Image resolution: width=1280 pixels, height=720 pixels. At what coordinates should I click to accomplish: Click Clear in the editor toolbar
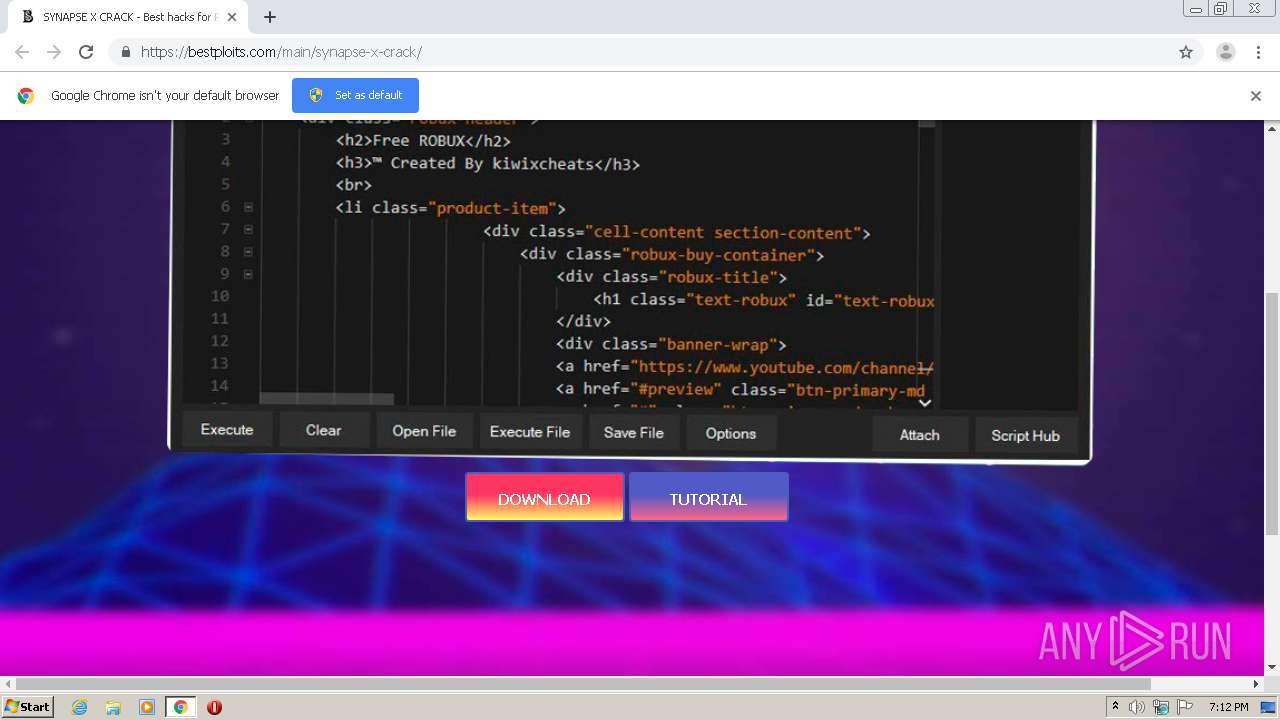click(x=324, y=430)
